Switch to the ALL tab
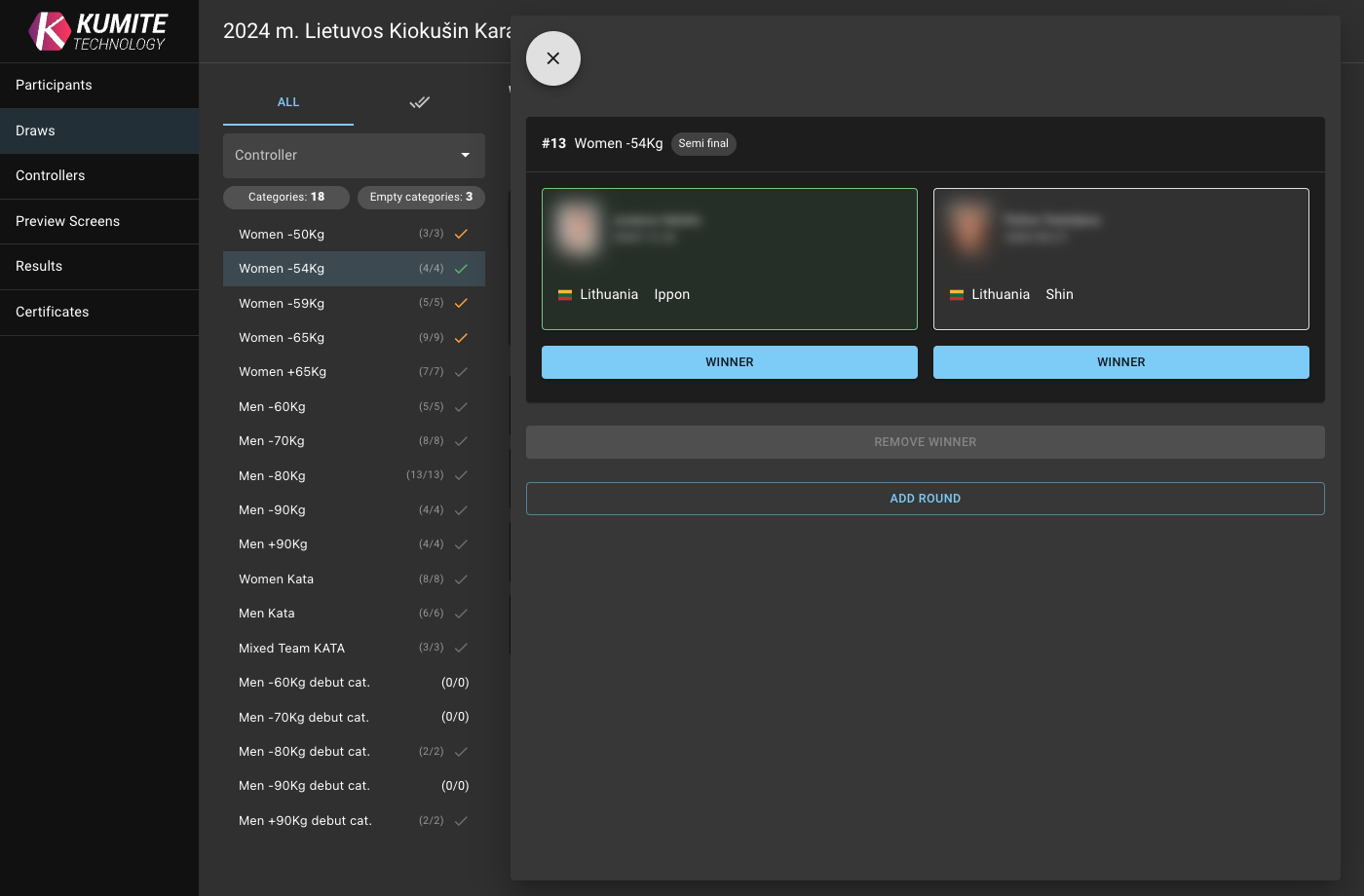Viewport: 1364px width, 896px height. [288, 101]
